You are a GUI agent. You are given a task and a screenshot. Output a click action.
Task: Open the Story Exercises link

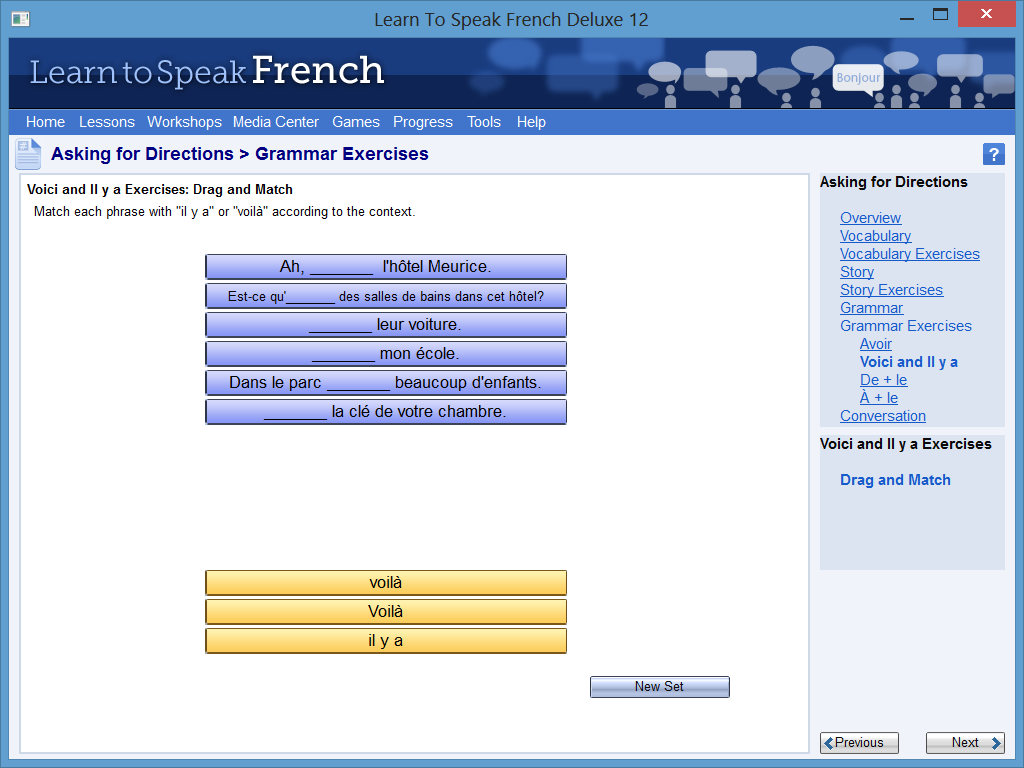click(x=891, y=290)
